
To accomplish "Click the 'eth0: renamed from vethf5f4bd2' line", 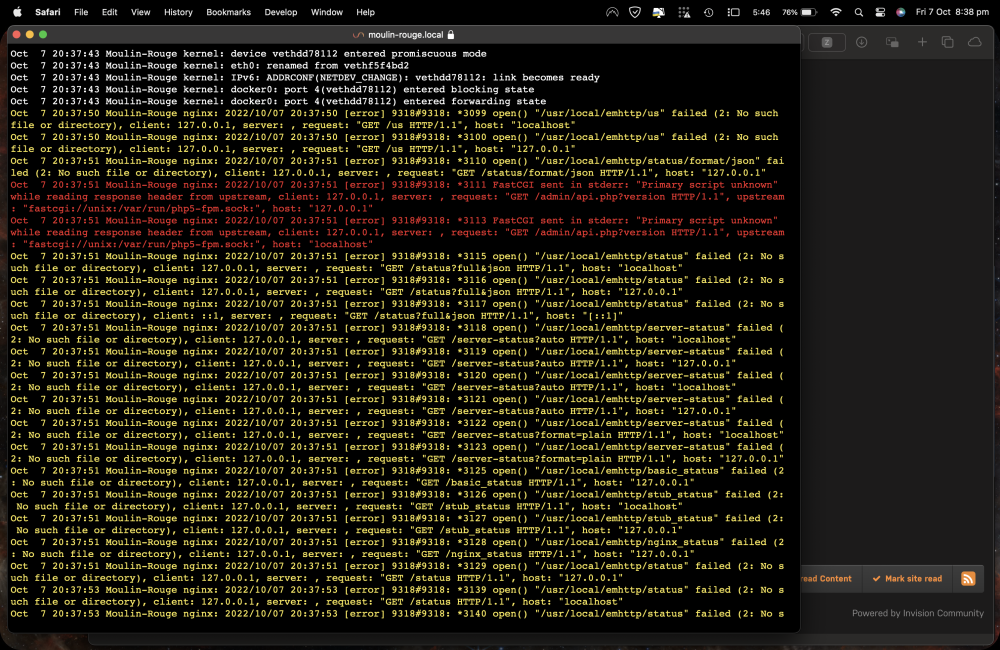I will [209, 66].
